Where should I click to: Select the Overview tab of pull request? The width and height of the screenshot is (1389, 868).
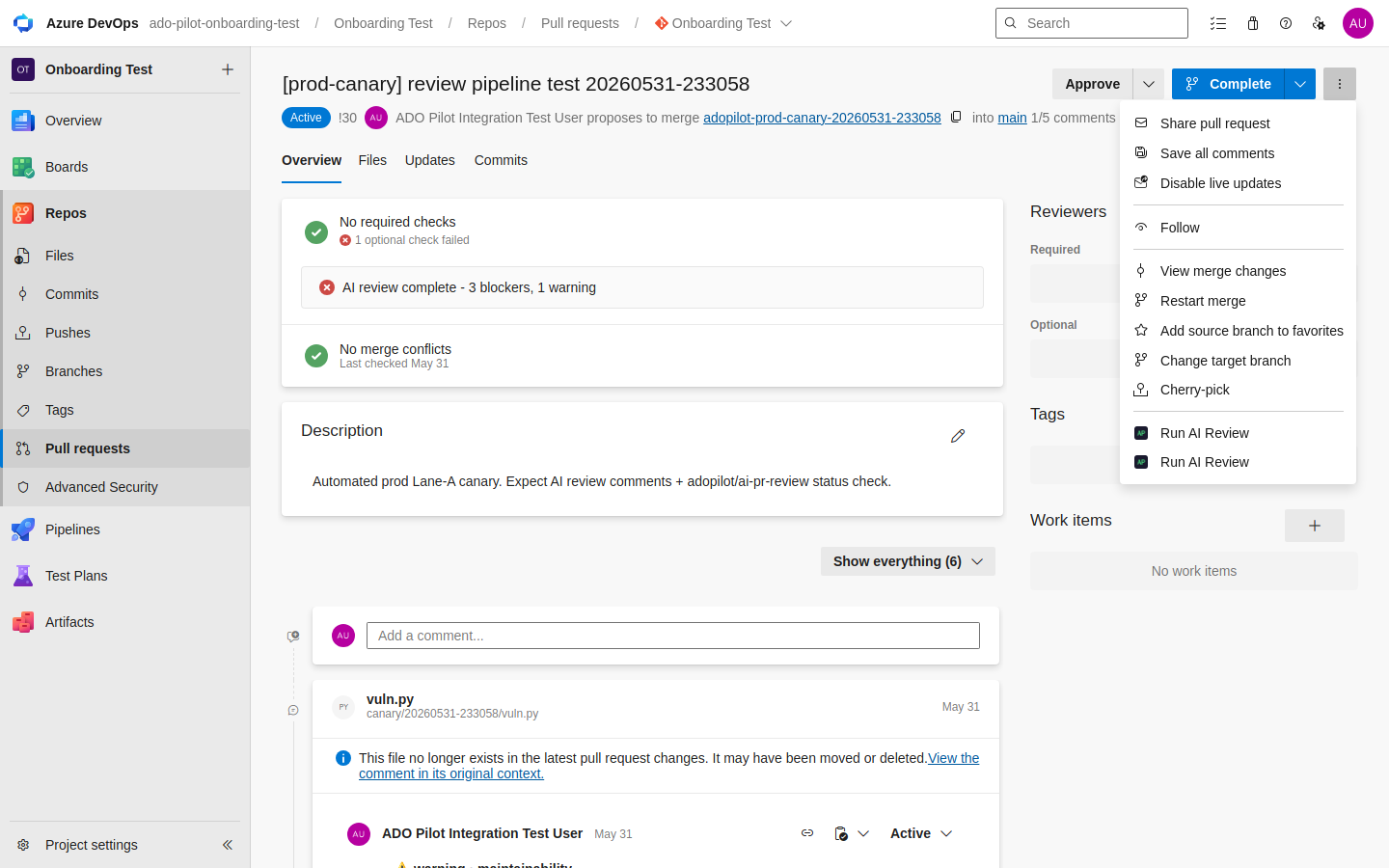pyautogui.click(x=312, y=160)
